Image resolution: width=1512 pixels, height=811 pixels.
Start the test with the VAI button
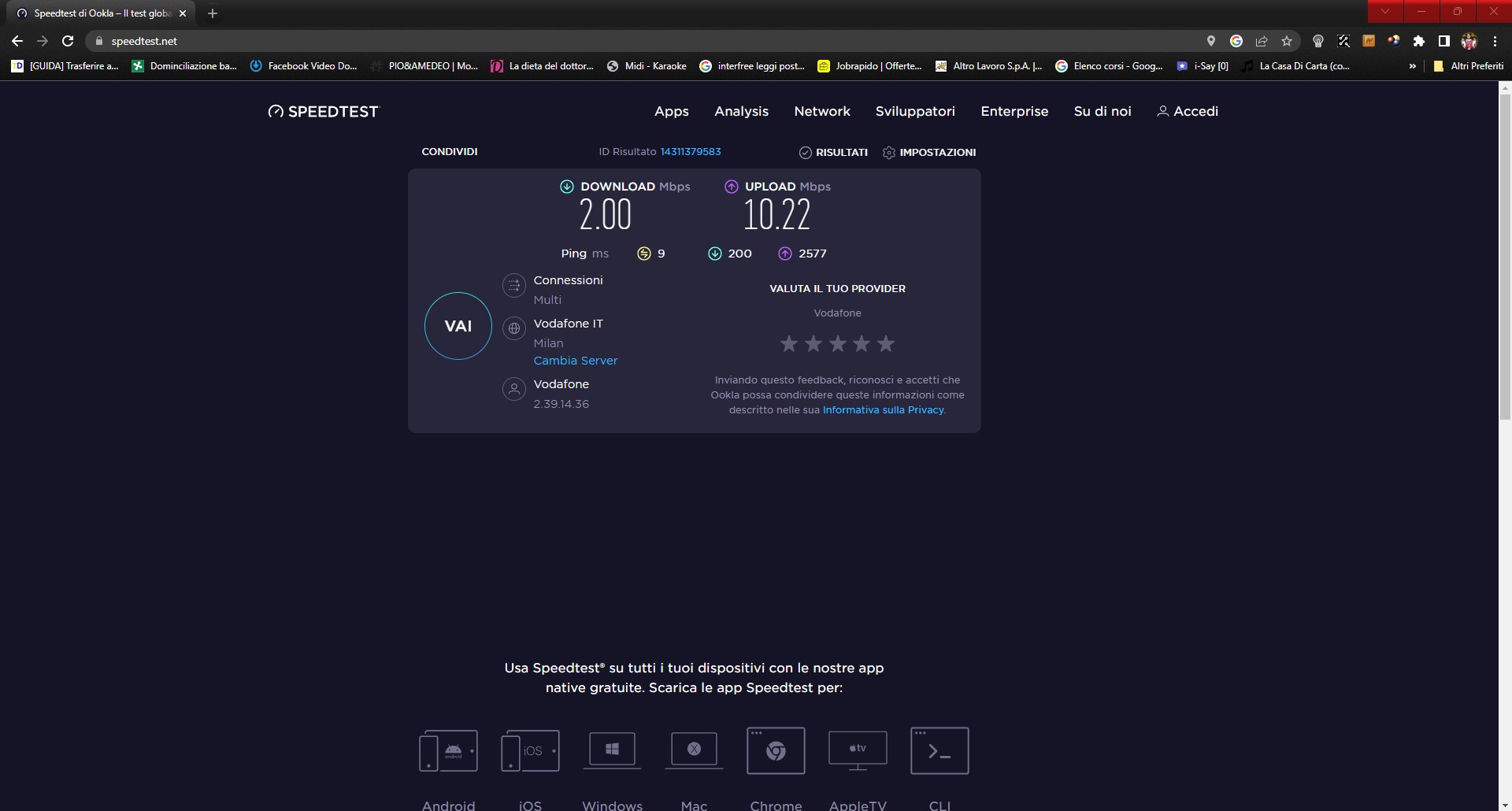pyautogui.click(x=458, y=326)
